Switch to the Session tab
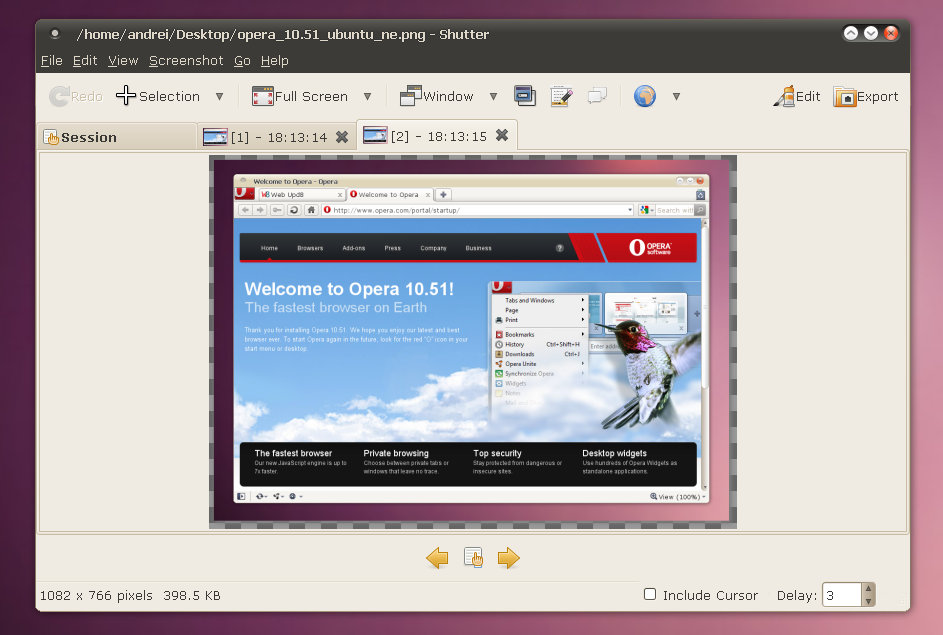943x635 pixels. [x=117, y=137]
